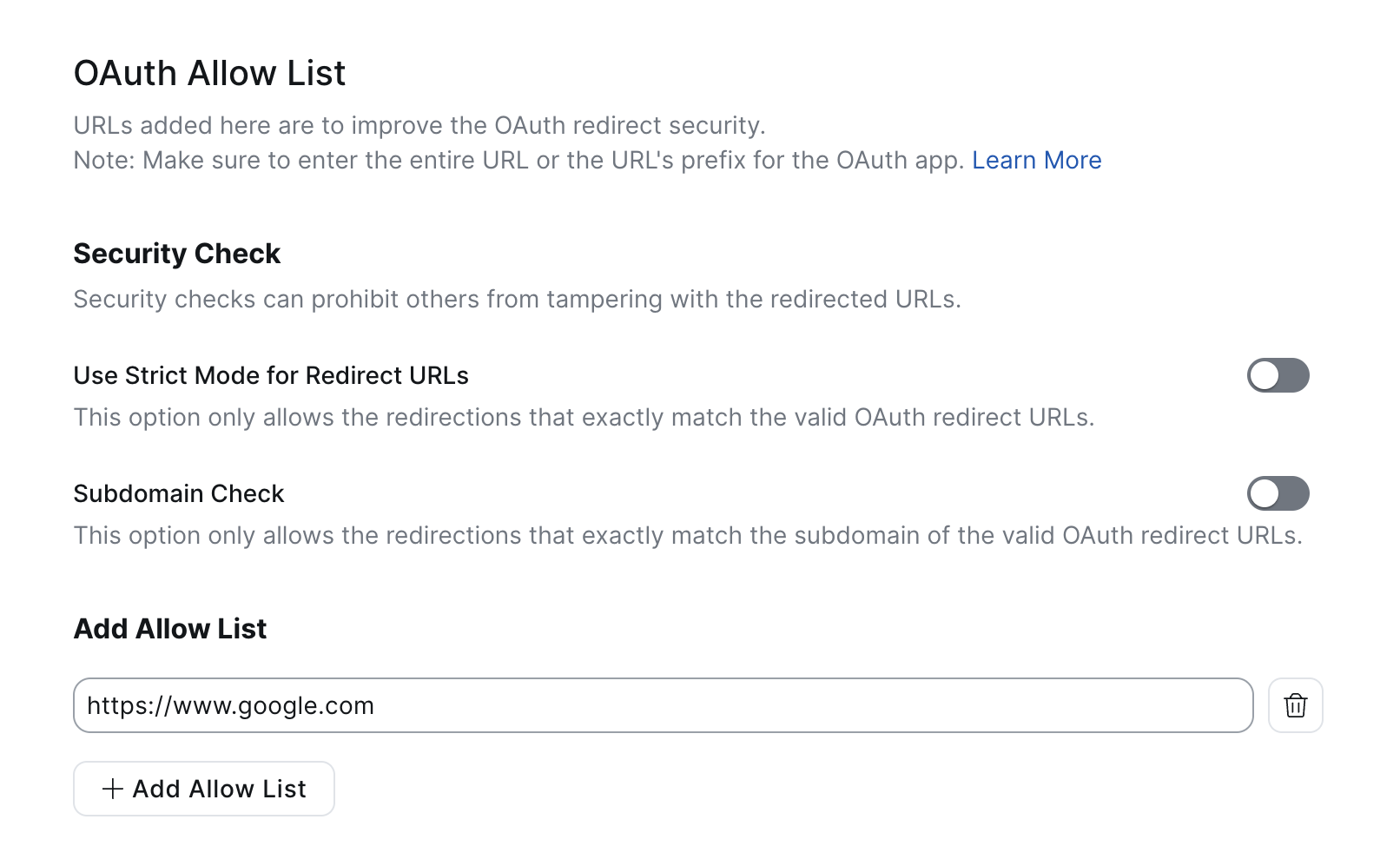Click the gray track of the Subdomain Check toggle

(1294, 493)
